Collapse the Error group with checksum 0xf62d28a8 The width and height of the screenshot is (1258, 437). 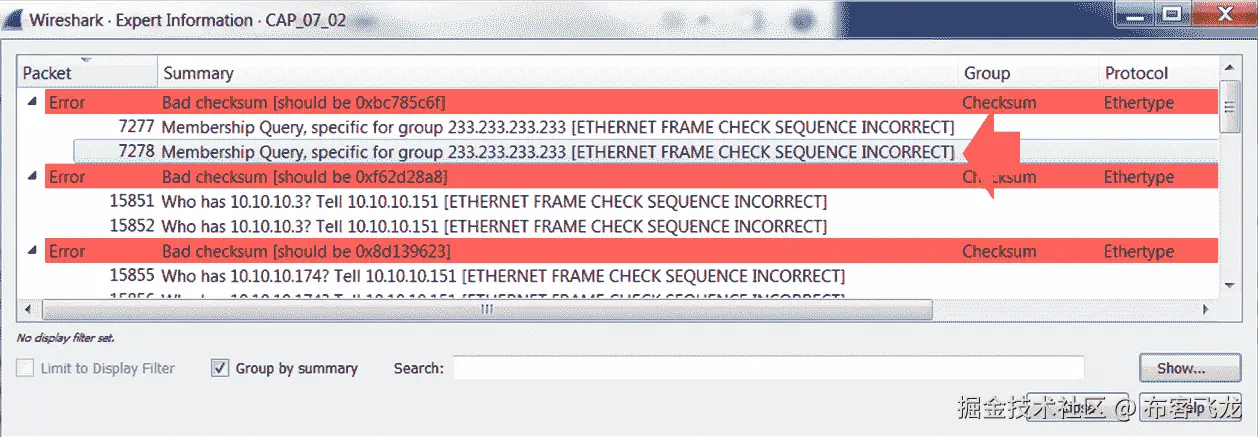tap(33, 177)
